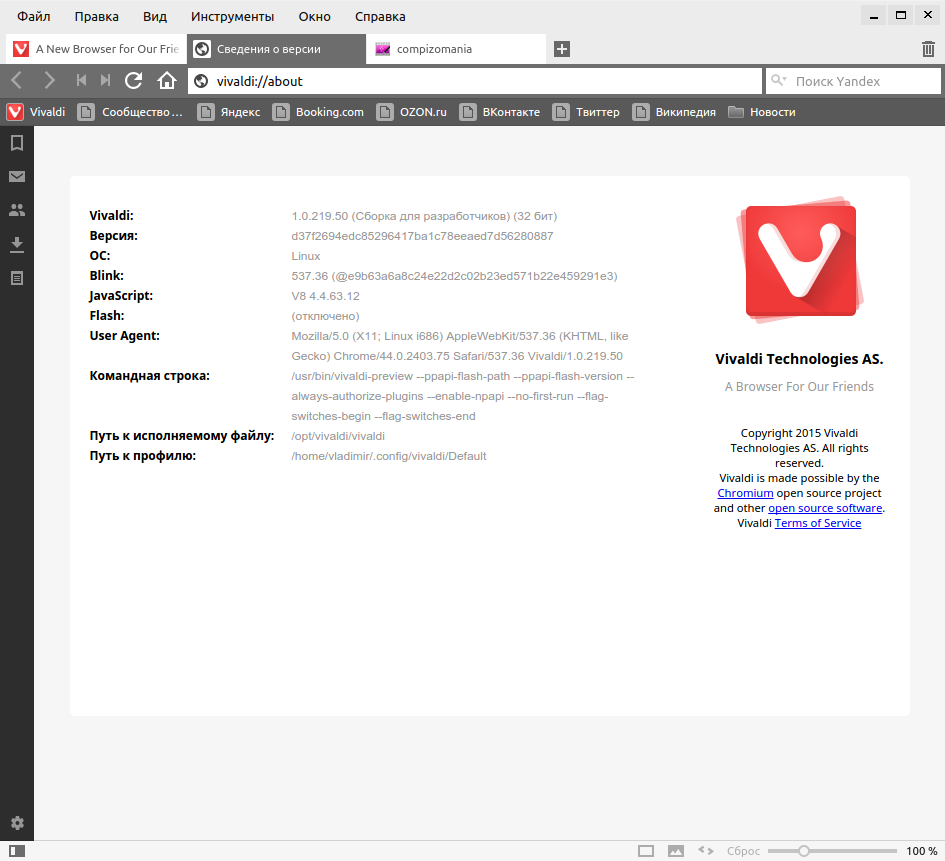Open the Terms of Service link
Viewport: 945px width, 861px height.
coord(818,523)
